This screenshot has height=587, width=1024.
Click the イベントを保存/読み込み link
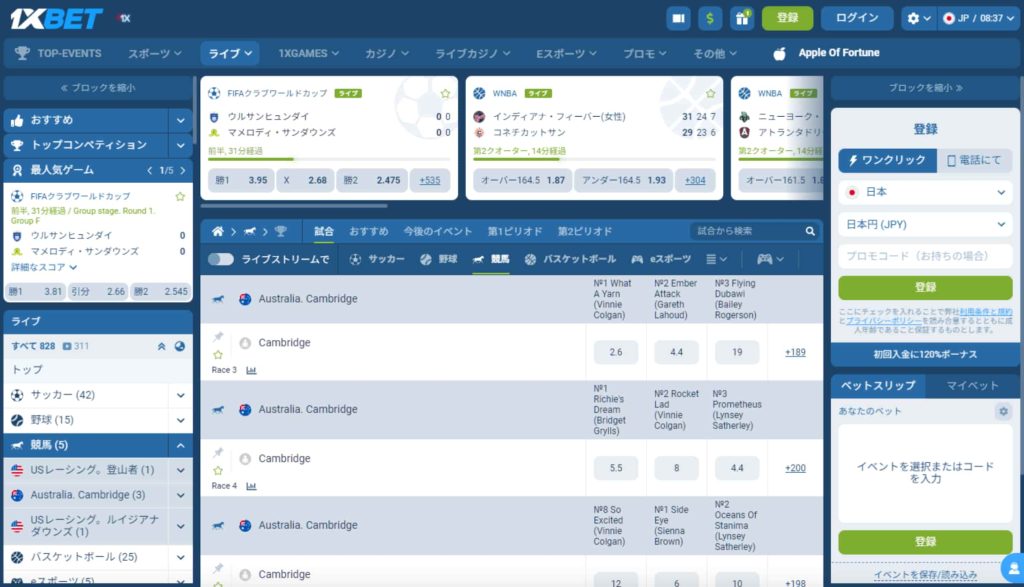pos(925,575)
